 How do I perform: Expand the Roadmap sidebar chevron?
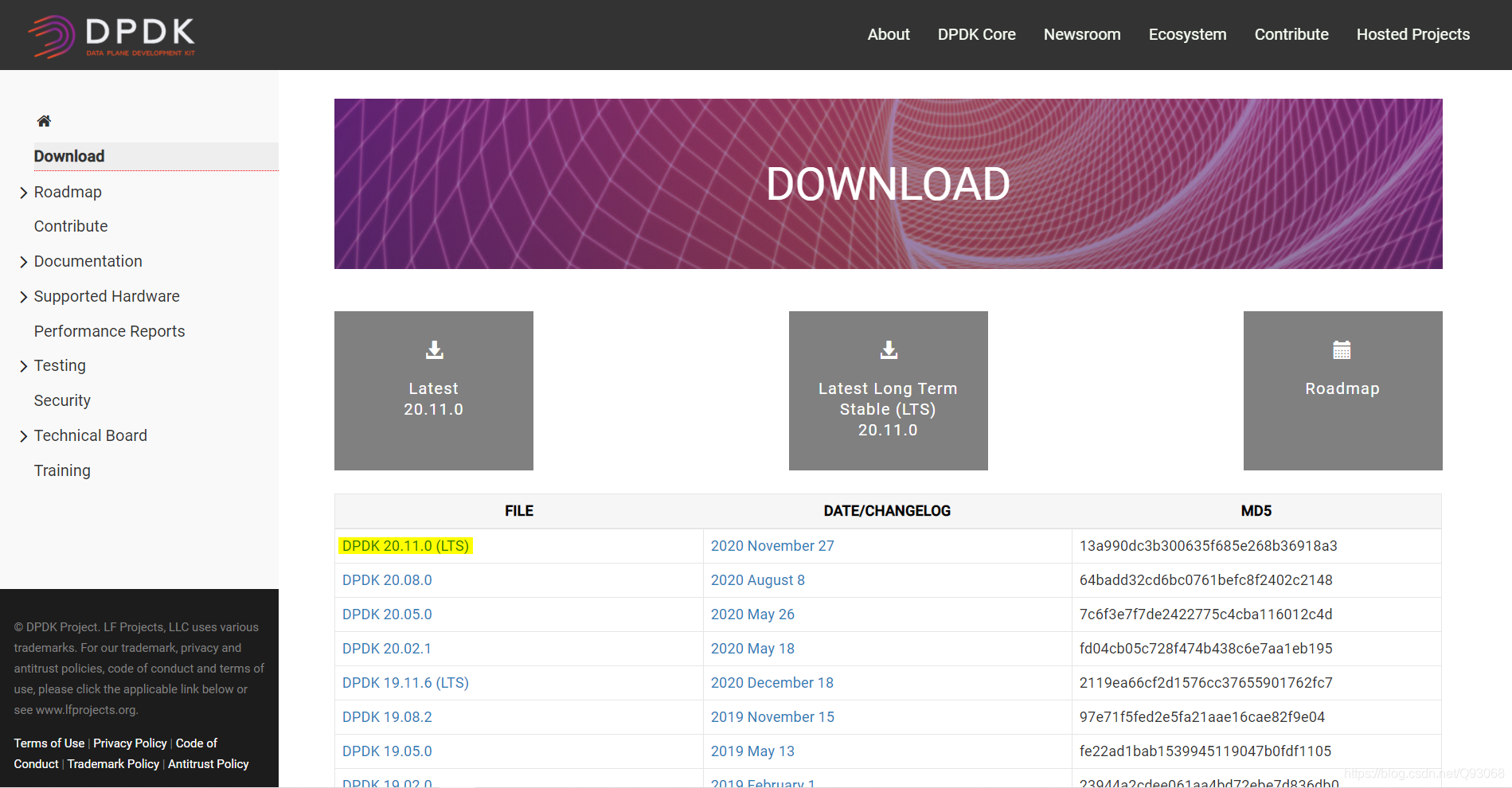point(23,193)
